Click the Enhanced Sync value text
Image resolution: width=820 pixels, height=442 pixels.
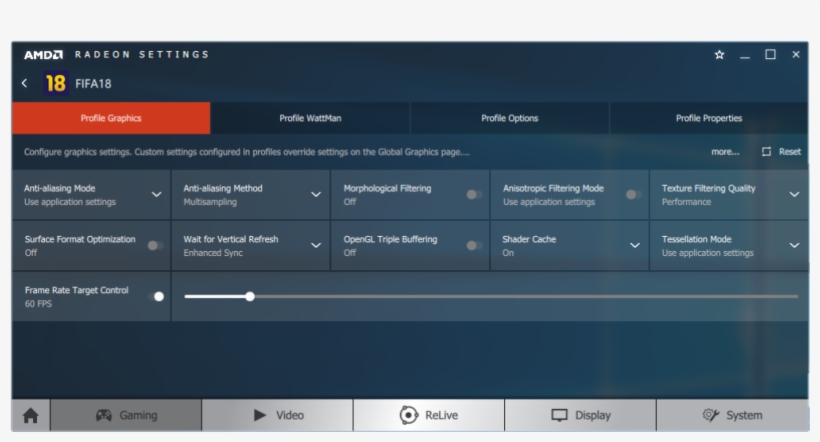click(213, 253)
